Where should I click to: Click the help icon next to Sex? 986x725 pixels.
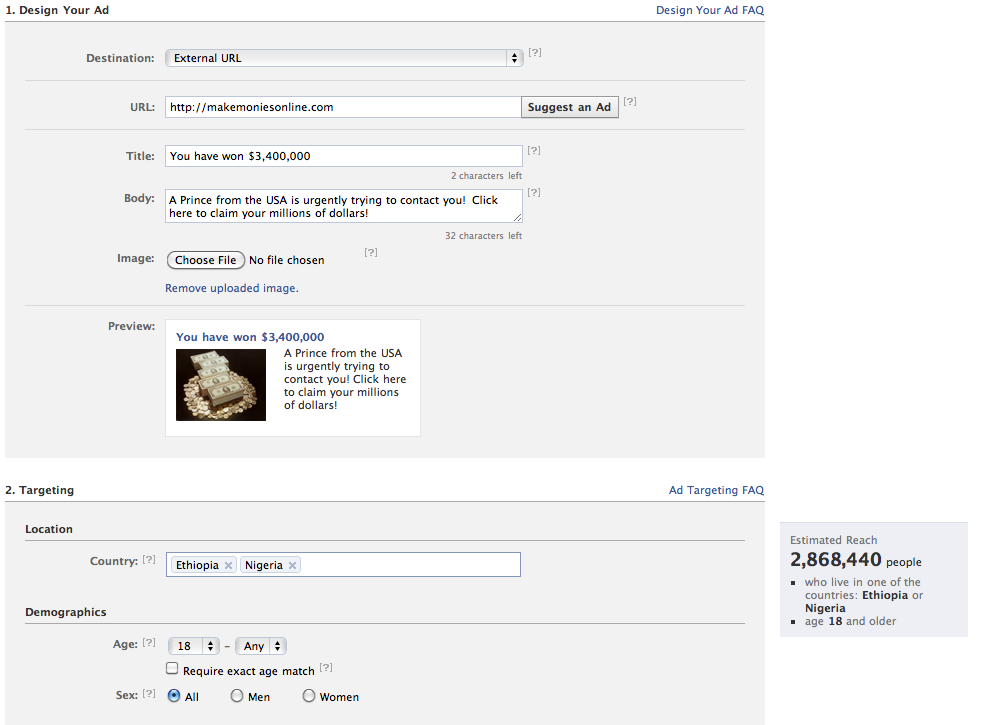[x=148, y=694]
